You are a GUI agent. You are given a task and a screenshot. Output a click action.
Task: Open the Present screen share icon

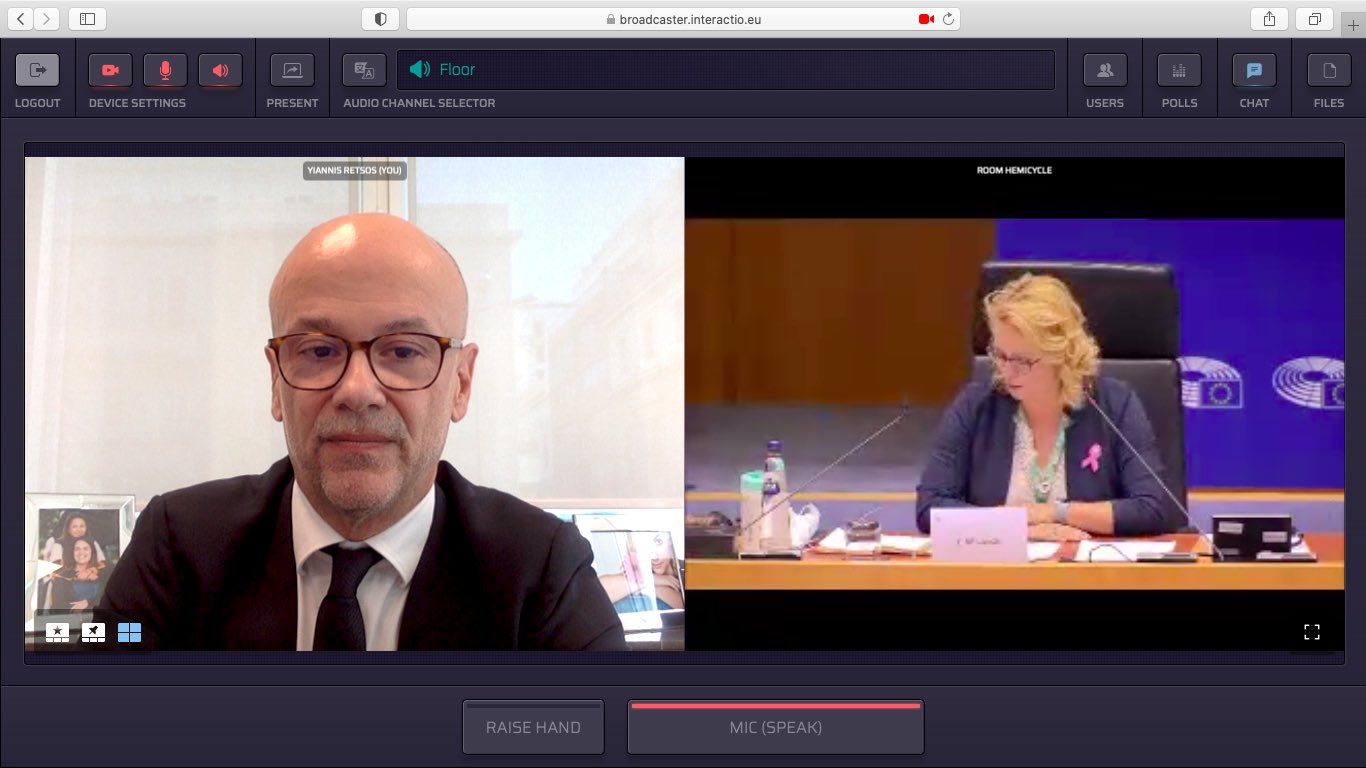pos(292,70)
